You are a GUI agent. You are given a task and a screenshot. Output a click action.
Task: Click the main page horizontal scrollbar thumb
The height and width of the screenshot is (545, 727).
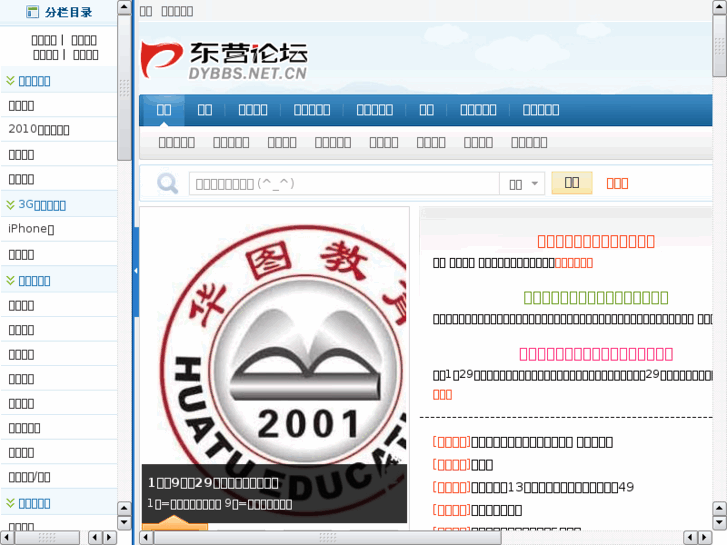coord(327,537)
